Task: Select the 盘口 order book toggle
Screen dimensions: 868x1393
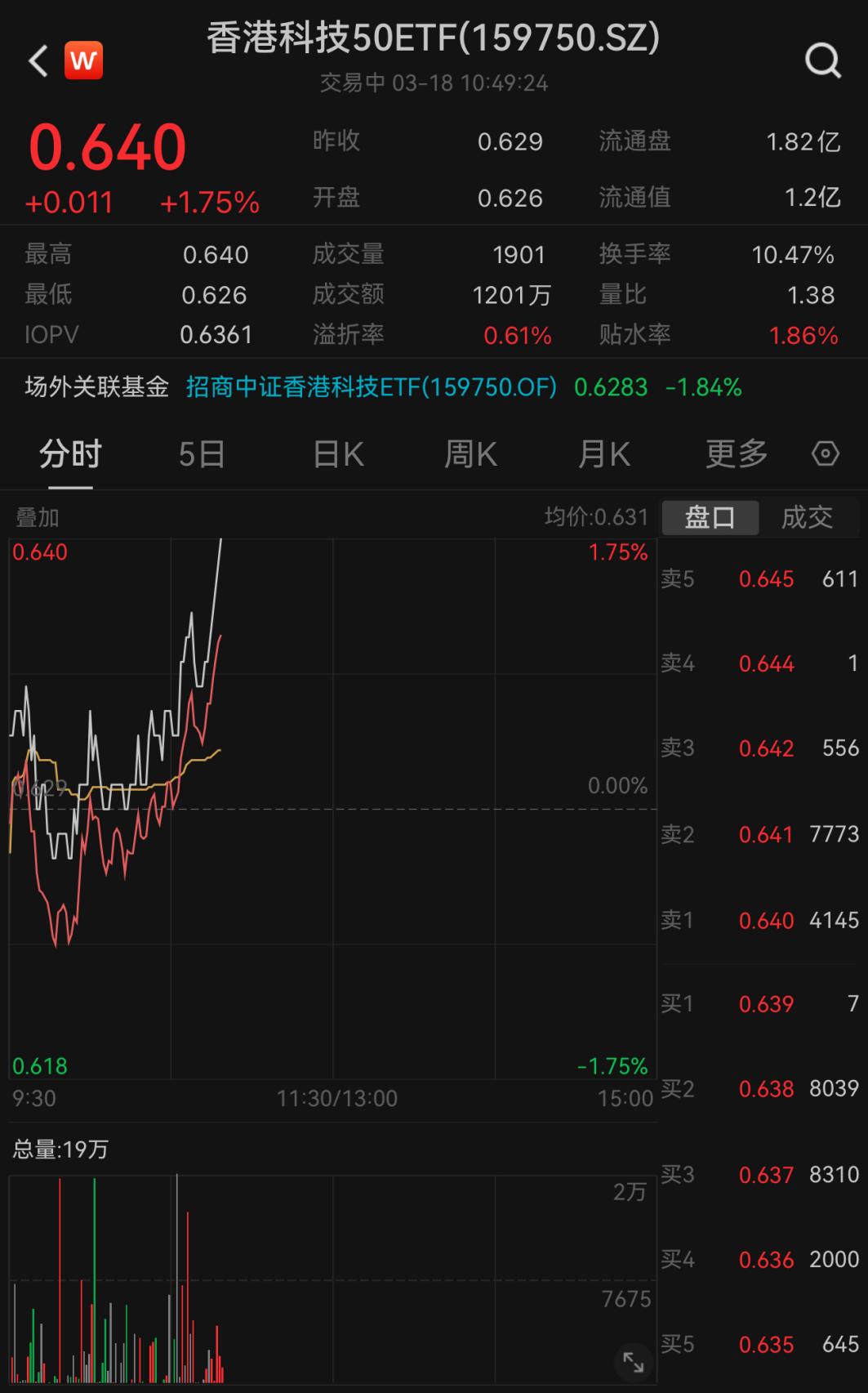Action: tap(710, 517)
